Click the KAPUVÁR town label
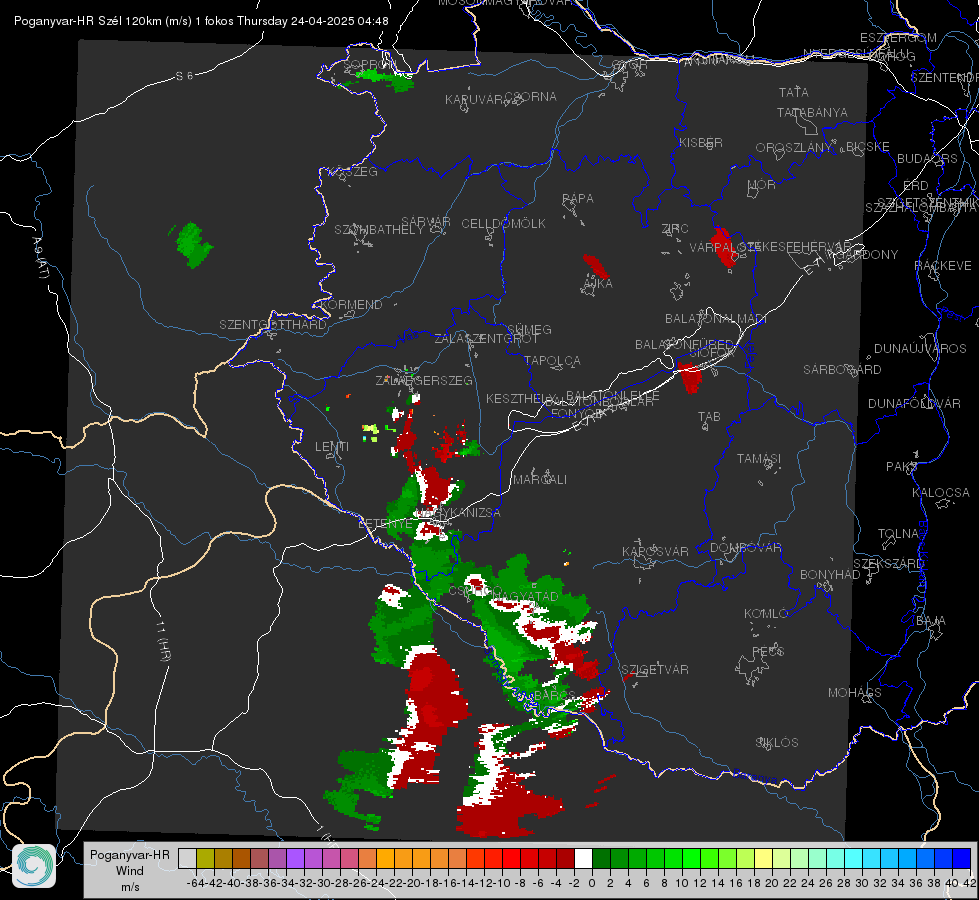The height and width of the screenshot is (900, 979). coord(474,100)
